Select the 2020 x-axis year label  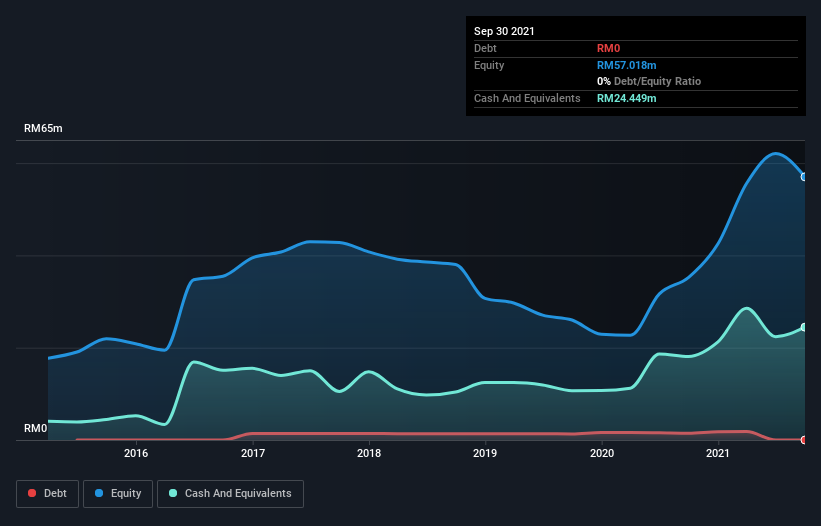click(x=602, y=454)
